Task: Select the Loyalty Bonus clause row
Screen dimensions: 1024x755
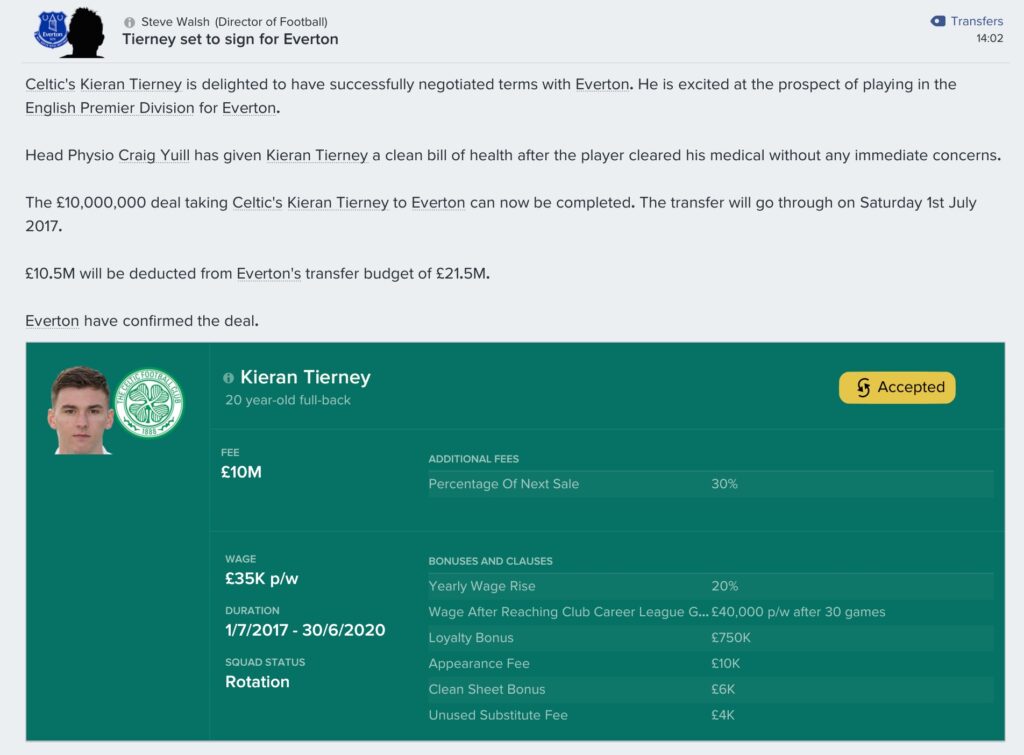Action: pyautogui.click(x=711, y=637)
